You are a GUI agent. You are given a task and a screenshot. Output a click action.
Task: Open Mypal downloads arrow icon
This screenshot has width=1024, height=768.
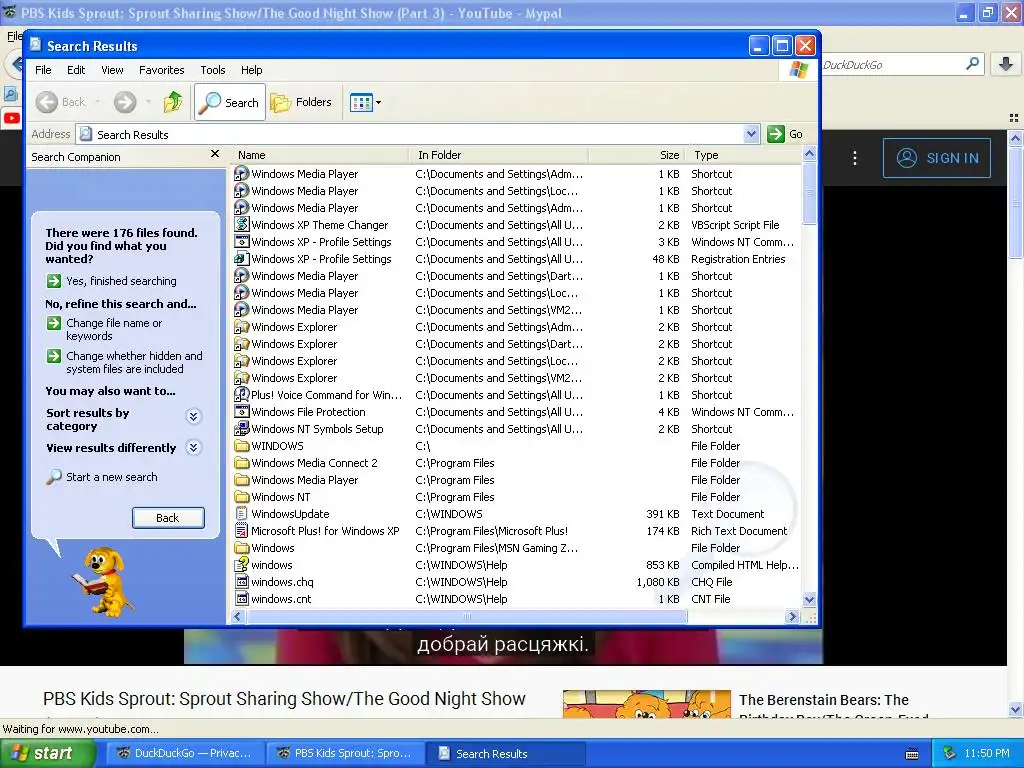coord(1006,64)
